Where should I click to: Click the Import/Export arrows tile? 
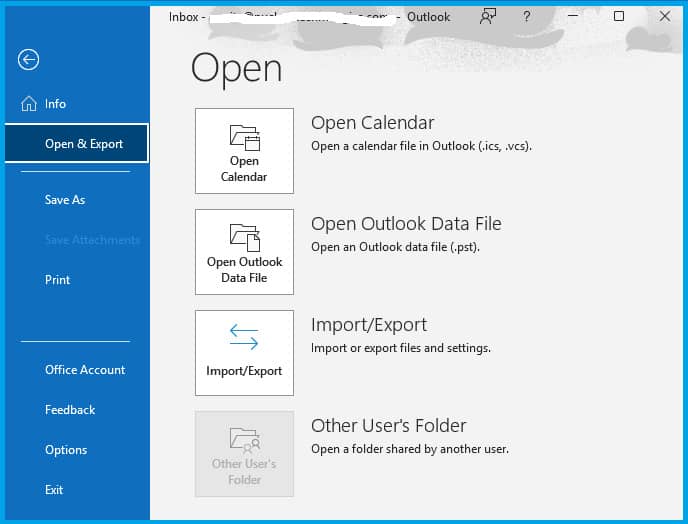pyautogui.click(x=244, y=353)
